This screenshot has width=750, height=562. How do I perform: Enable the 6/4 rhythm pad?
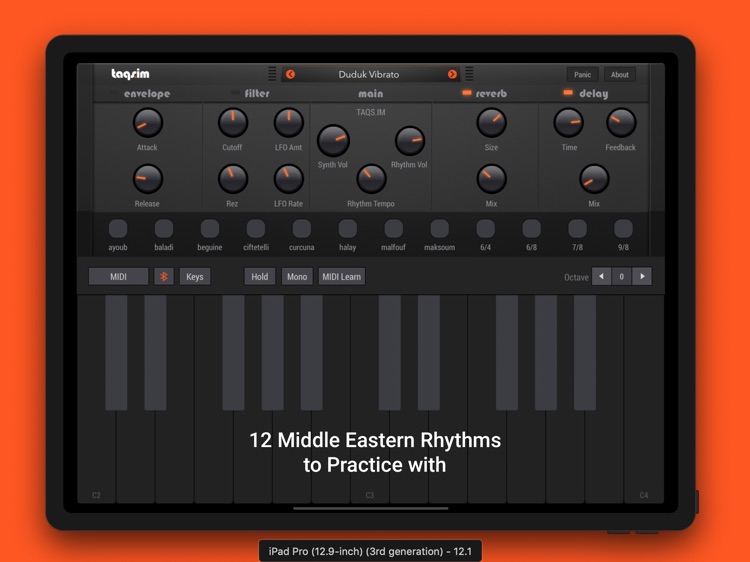(485, 229)
